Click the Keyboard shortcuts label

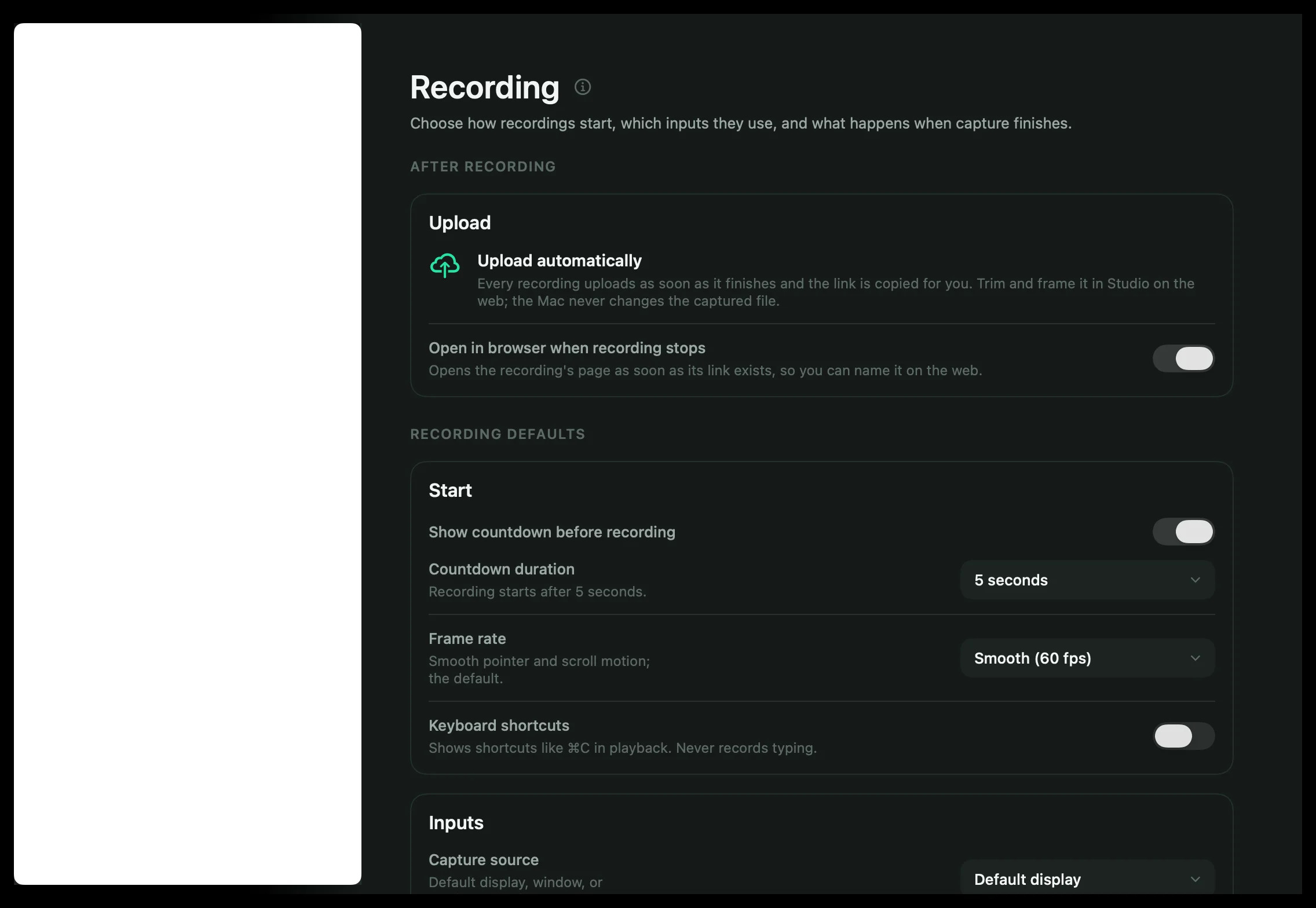(x=499, y=726)
